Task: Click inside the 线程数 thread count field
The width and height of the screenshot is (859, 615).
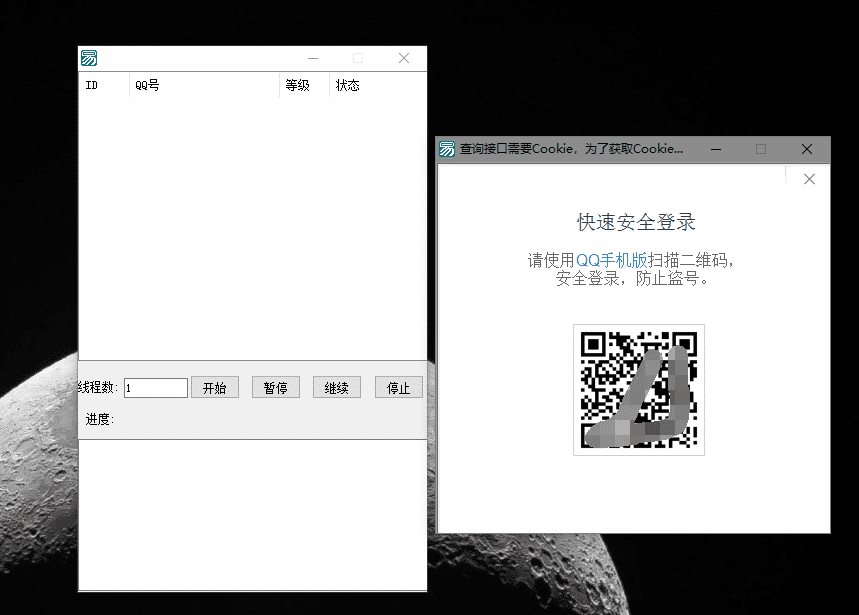Action: 156,387
